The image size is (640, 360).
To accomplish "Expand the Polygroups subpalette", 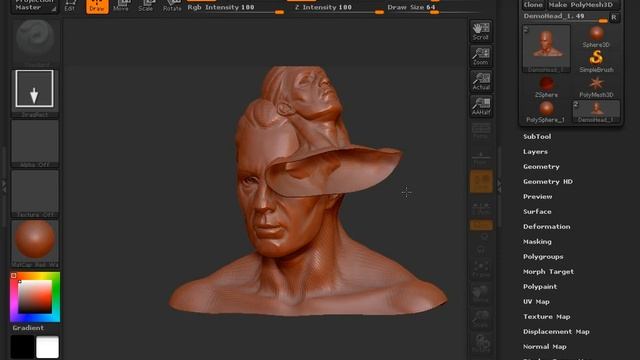I will pyautogui.click(x=543, y=257).
